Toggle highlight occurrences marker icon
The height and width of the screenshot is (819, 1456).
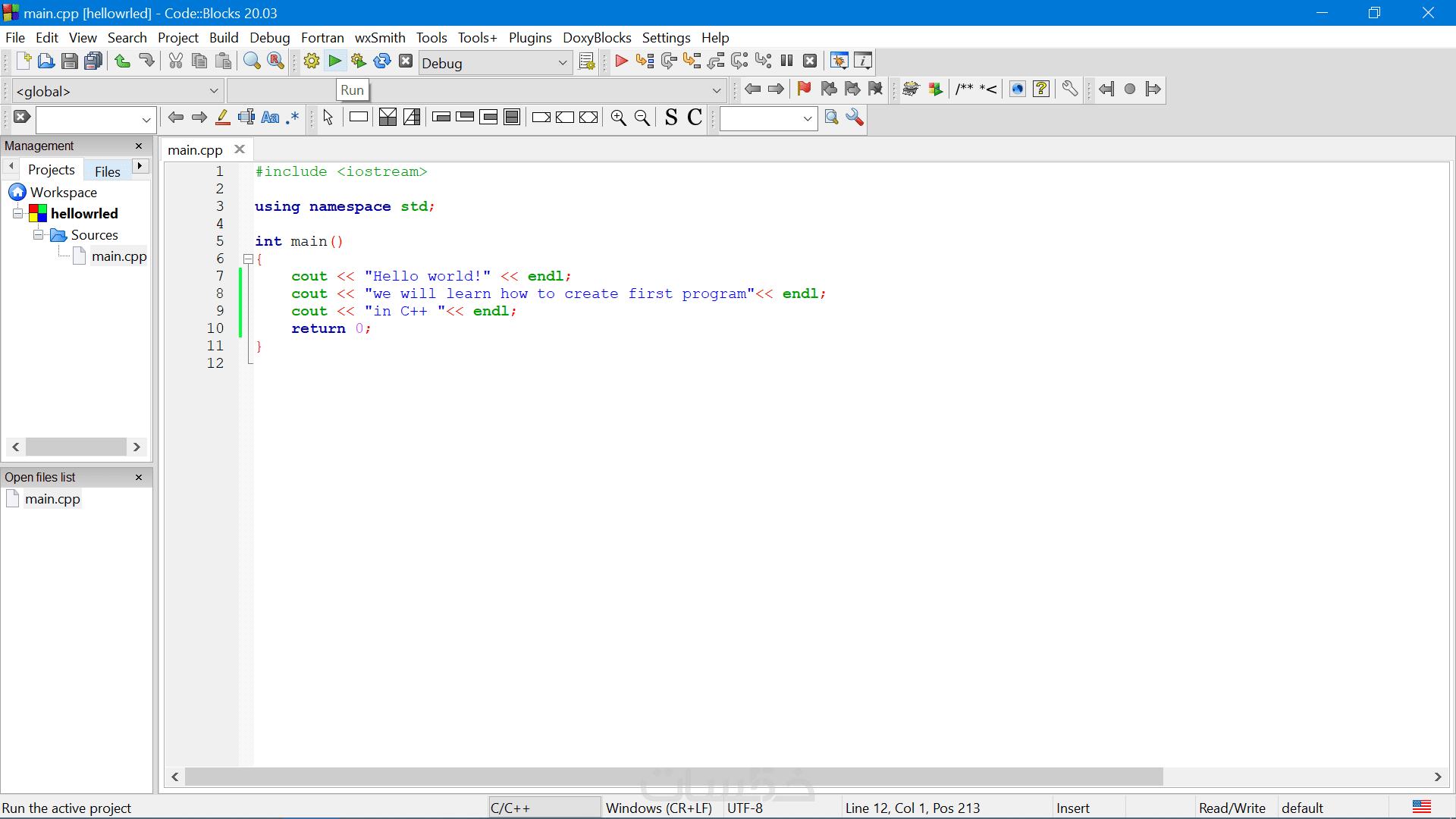223,118
